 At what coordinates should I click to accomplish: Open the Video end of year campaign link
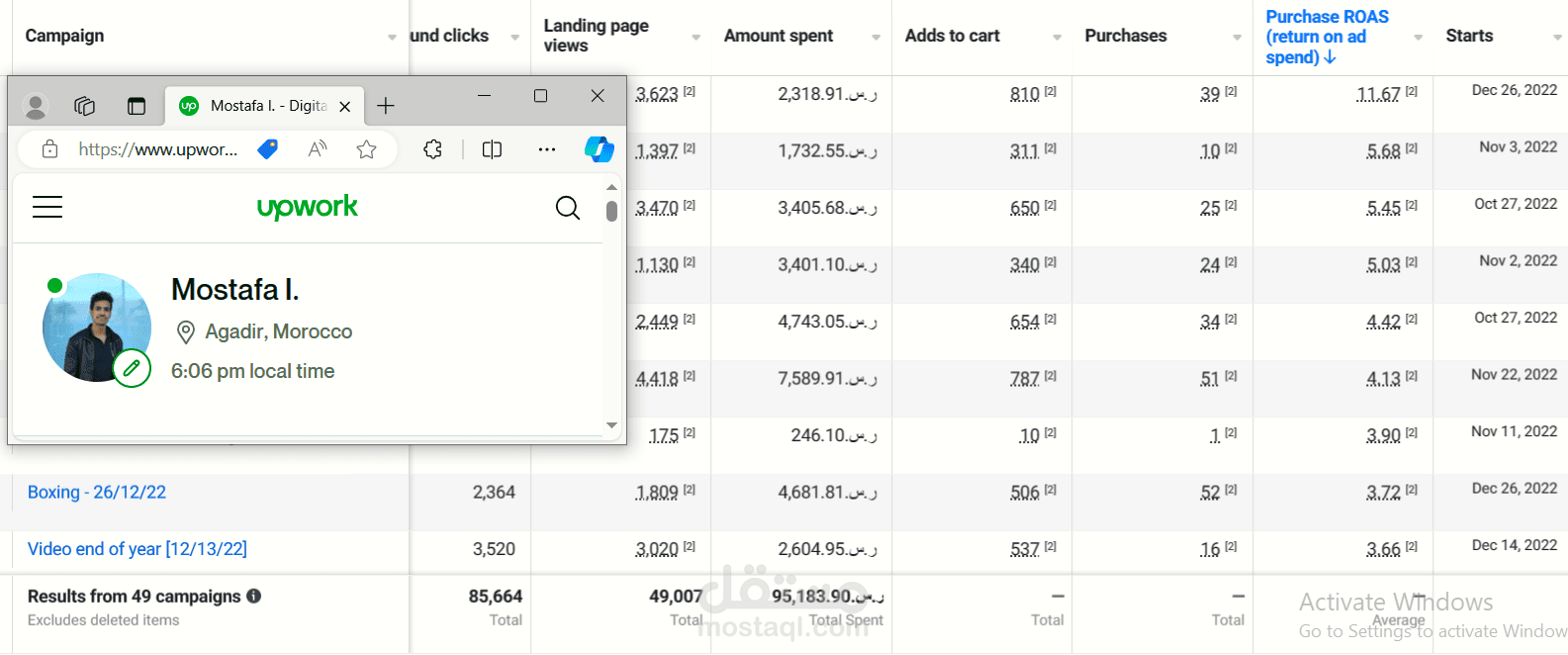pos(137,549)
